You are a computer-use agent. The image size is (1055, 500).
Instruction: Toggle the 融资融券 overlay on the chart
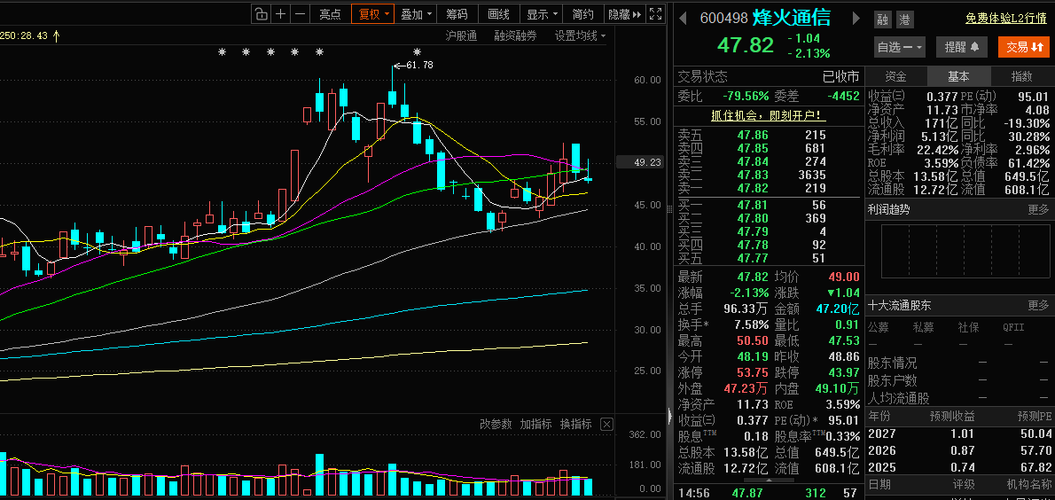pos(515,36)
